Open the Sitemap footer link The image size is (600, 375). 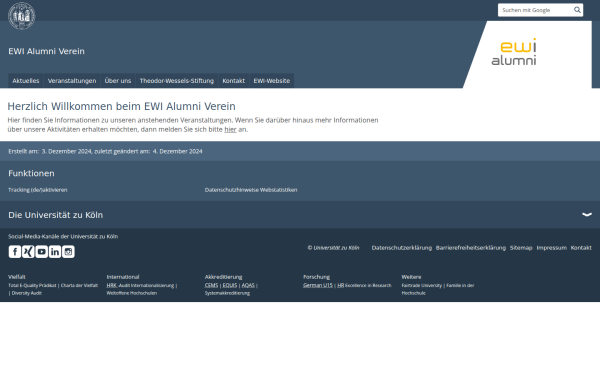click(x=521, y=248)
